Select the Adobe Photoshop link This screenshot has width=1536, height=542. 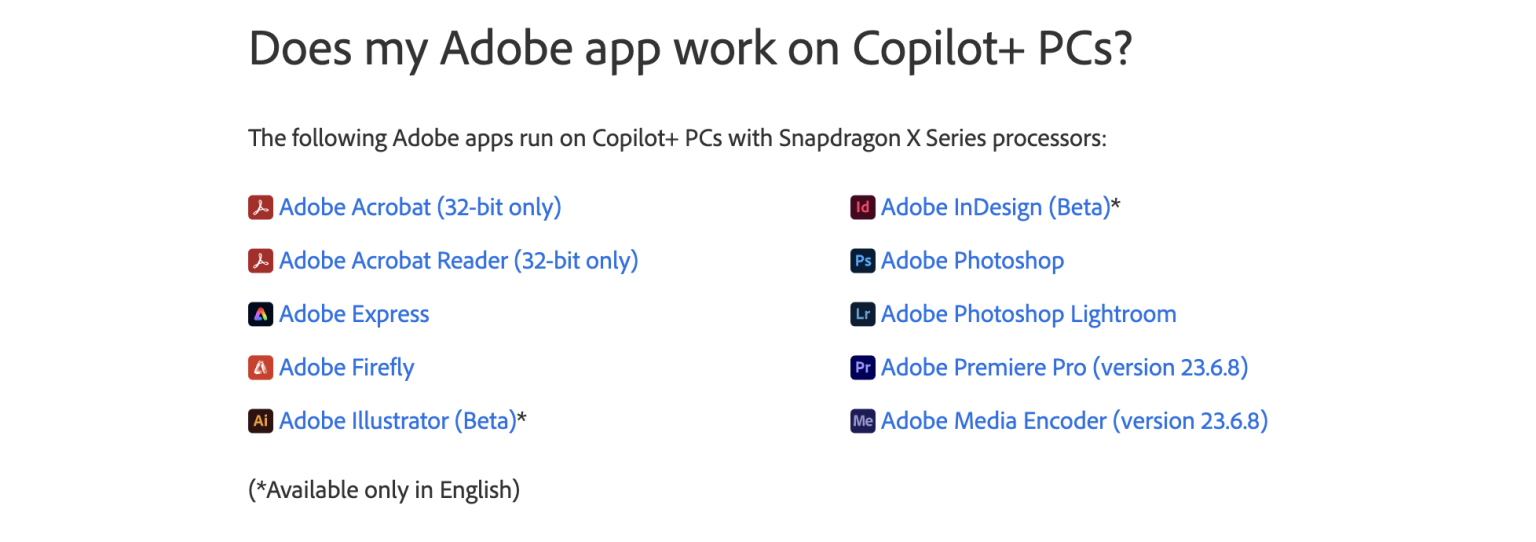tap(972, 261)
